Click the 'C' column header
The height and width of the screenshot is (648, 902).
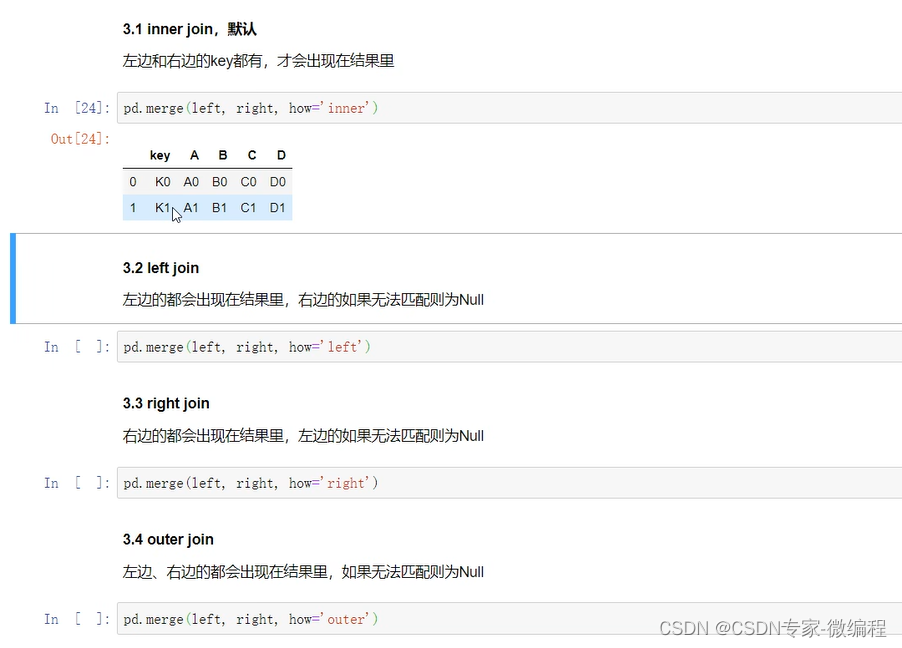tap(252, 155)
